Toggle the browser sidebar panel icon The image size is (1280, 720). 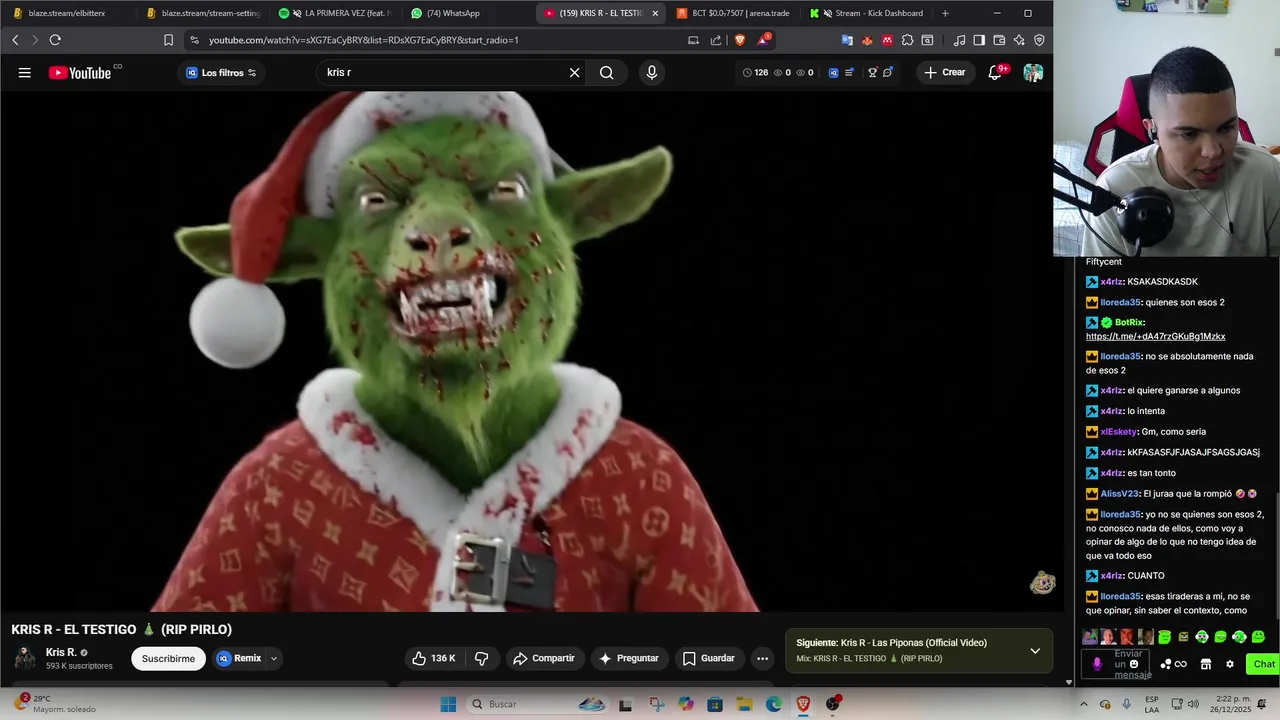coord(979,40)
